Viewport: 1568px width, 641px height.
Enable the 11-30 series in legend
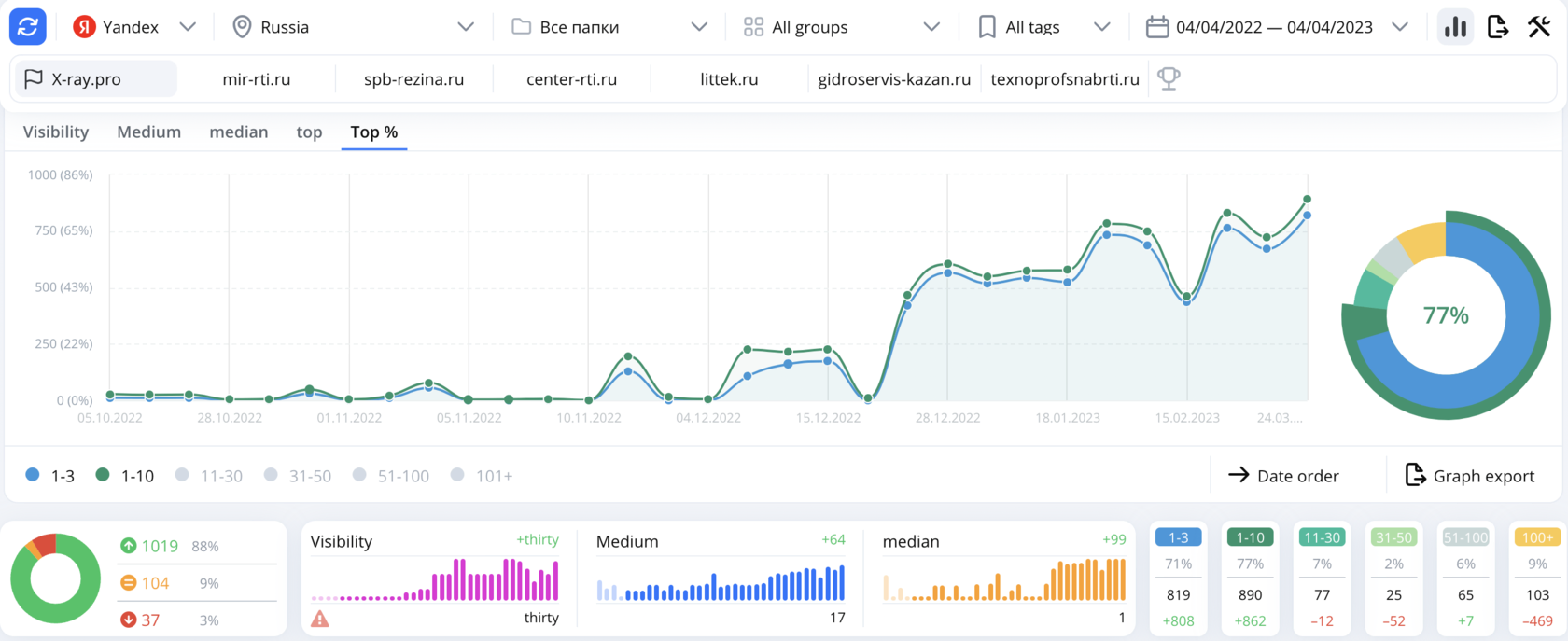pos(209,476)
